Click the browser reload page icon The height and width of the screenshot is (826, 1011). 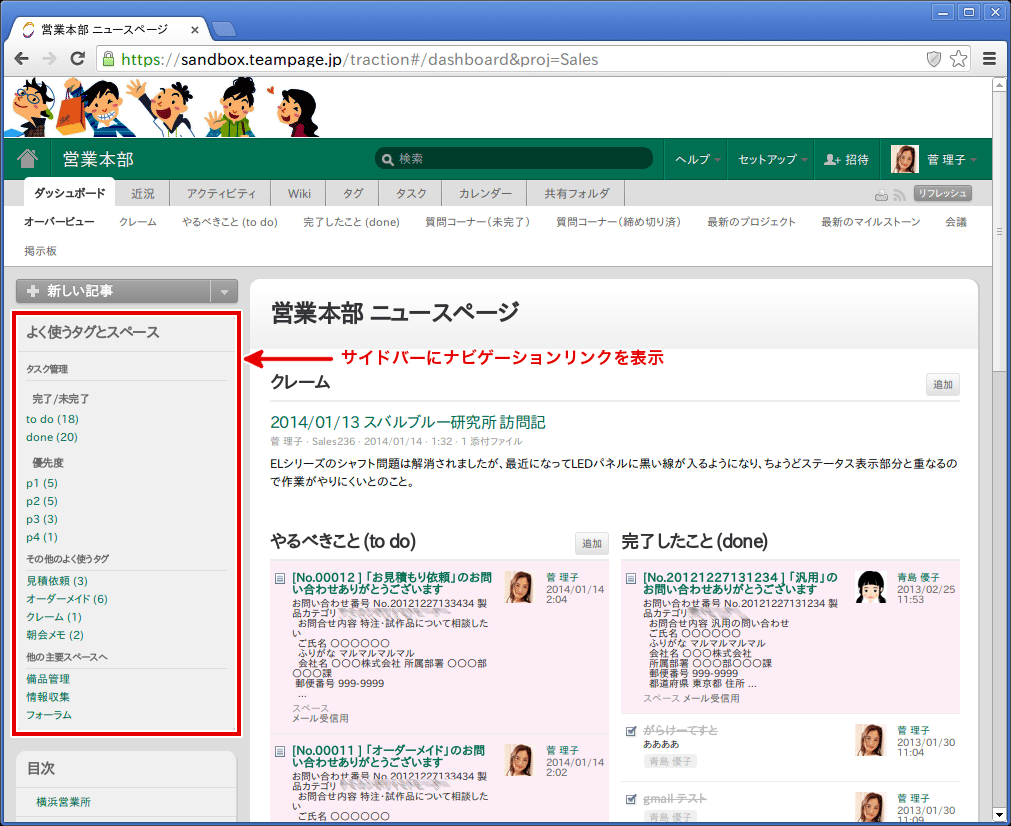pos(77,59)
